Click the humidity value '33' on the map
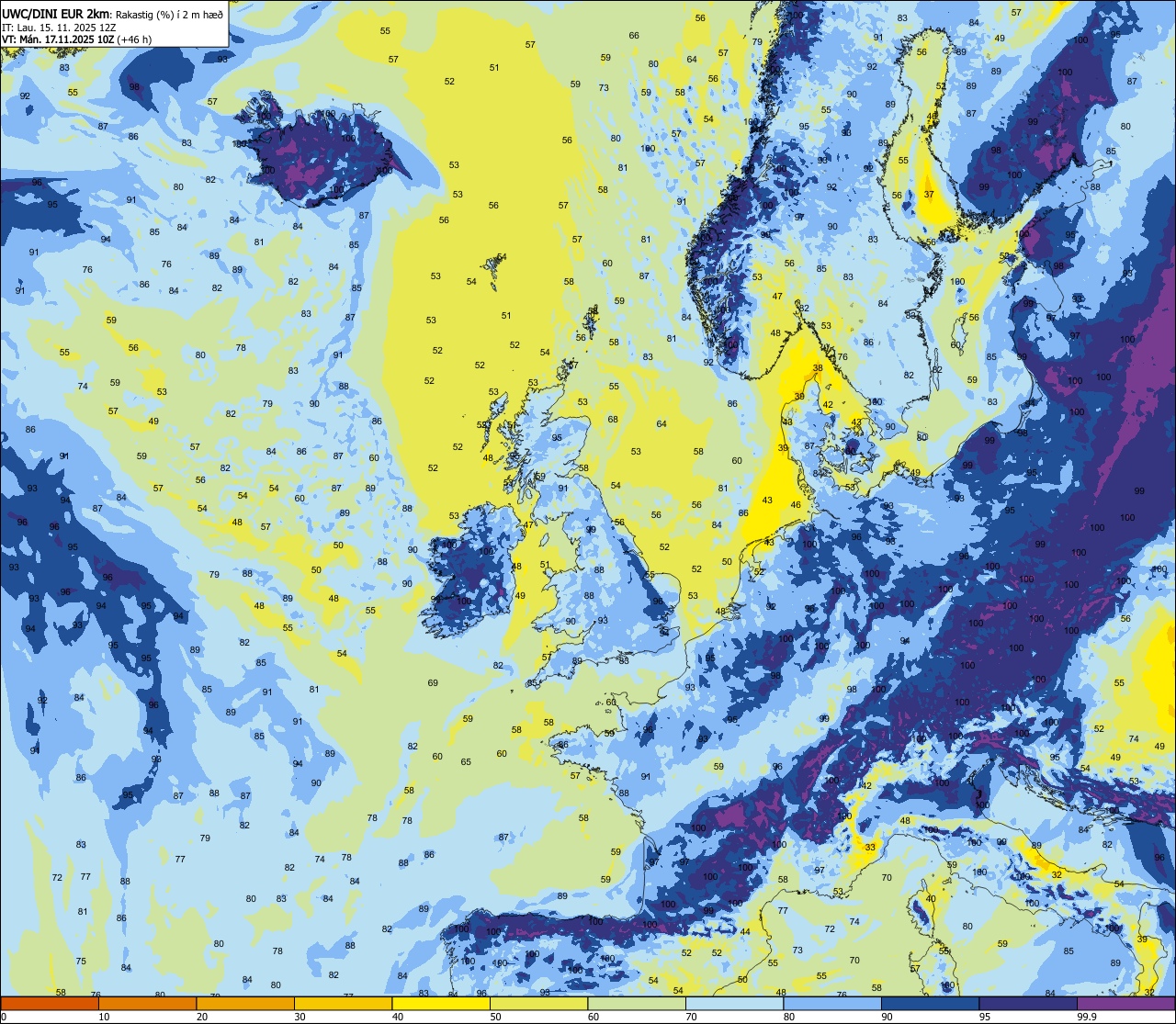The height and width of the screenshot is (1024, 1176). (x=870, y=847)
